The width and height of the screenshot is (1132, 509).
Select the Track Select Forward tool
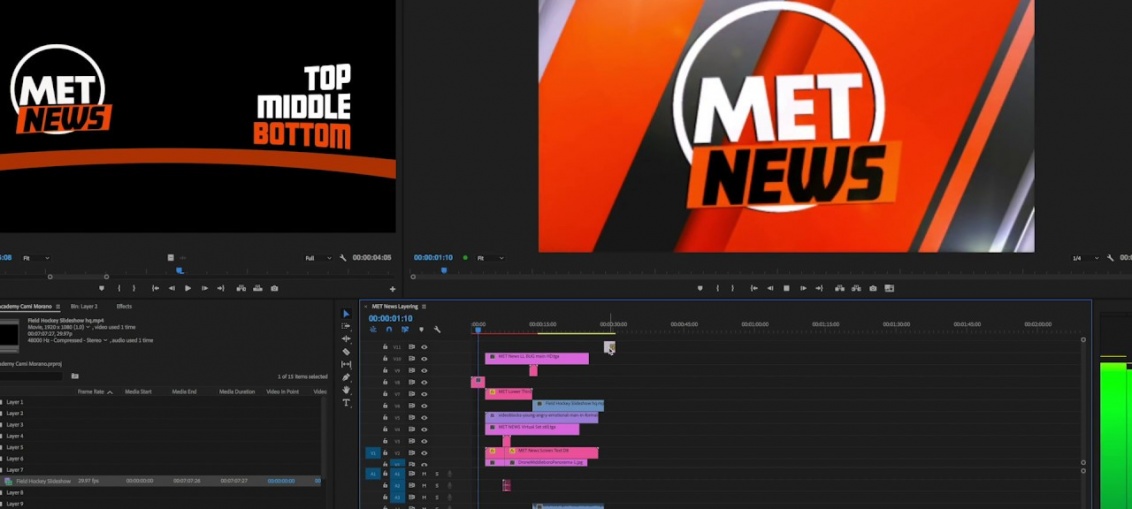pos(346,326)
